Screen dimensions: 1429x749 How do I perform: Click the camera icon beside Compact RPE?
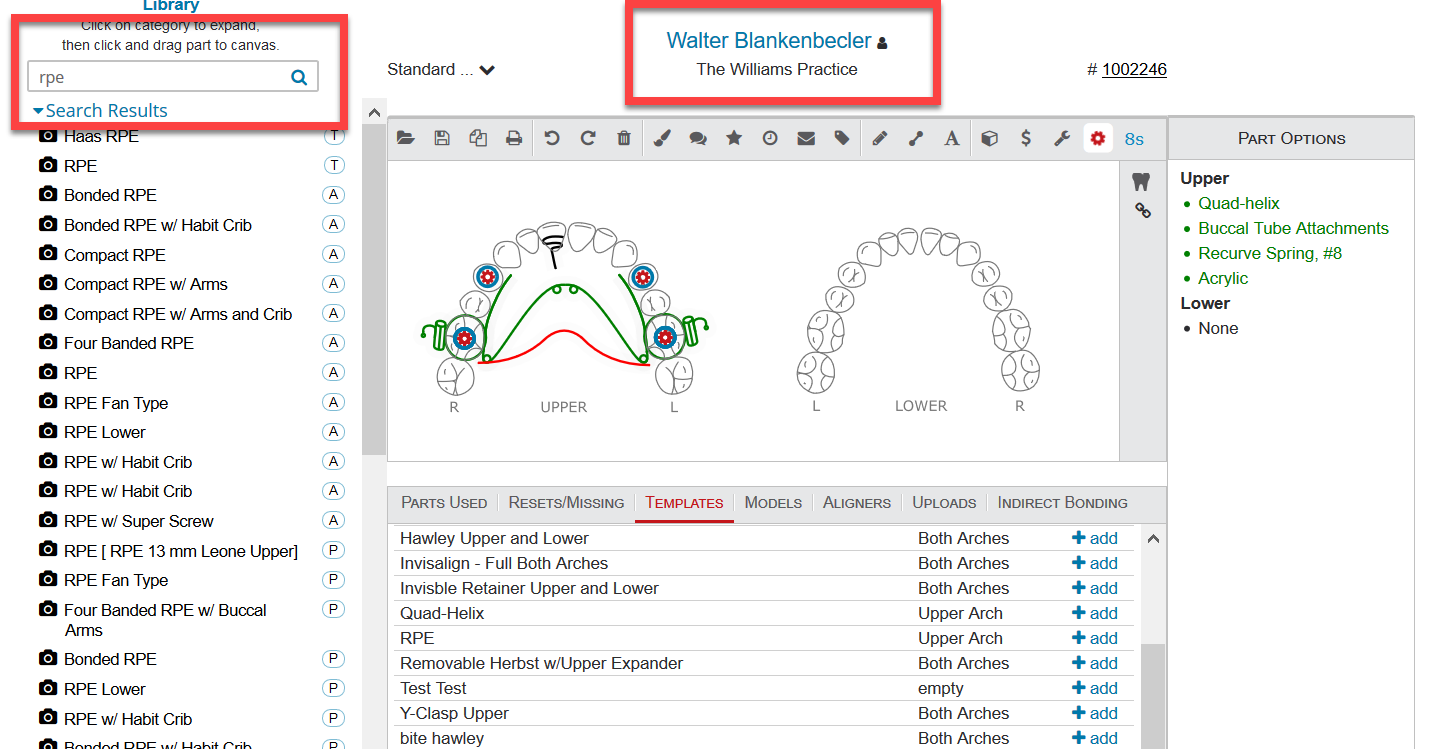point(47,254)
